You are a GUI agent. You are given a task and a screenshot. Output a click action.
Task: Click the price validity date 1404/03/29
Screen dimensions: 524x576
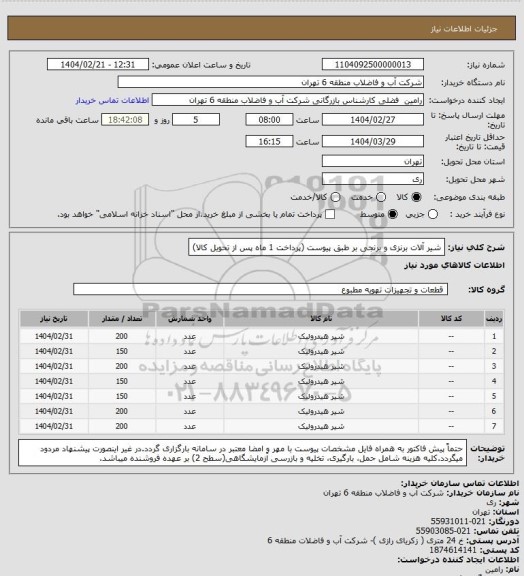click(x=373, y=141)
